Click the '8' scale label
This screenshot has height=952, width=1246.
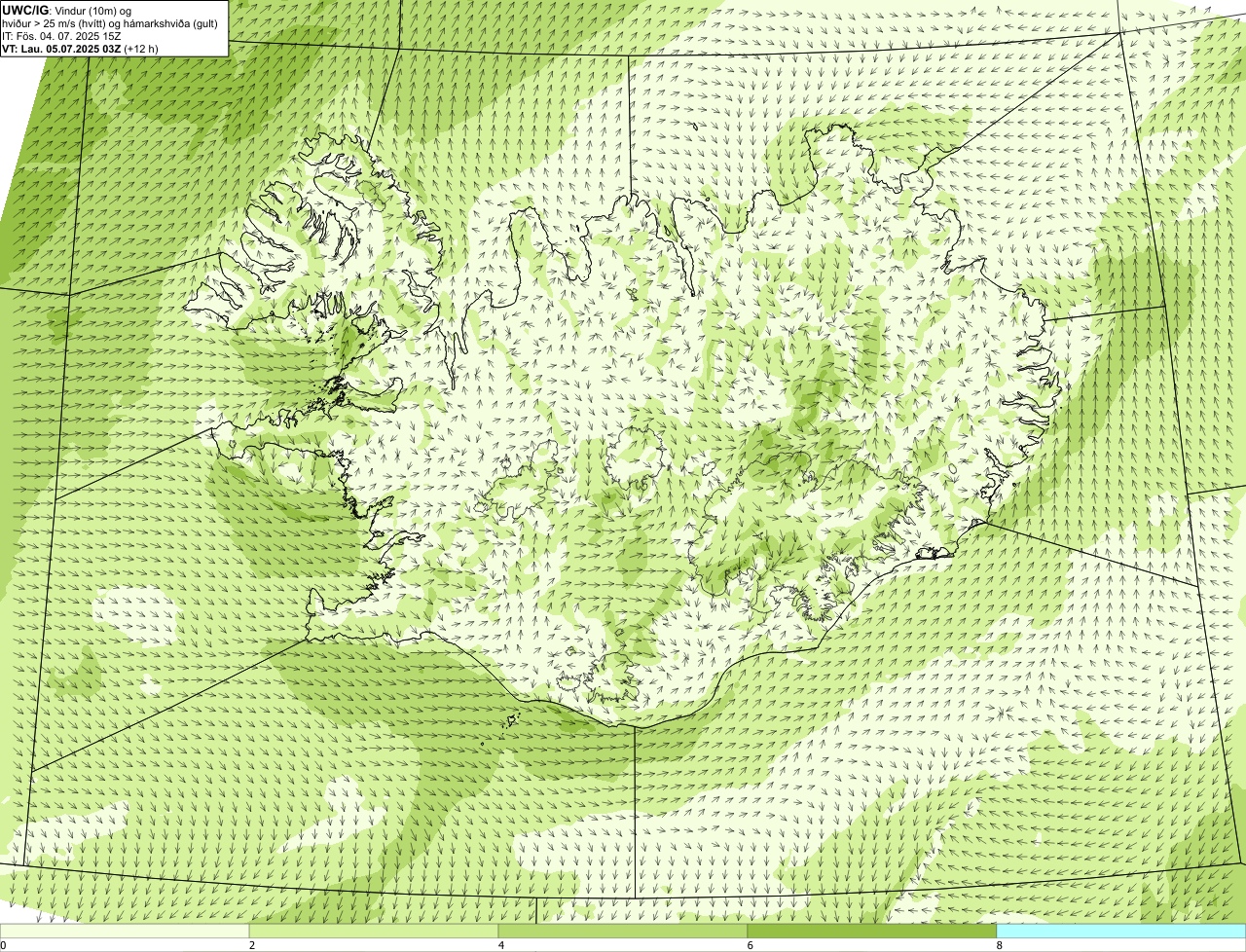[1000, 945]
